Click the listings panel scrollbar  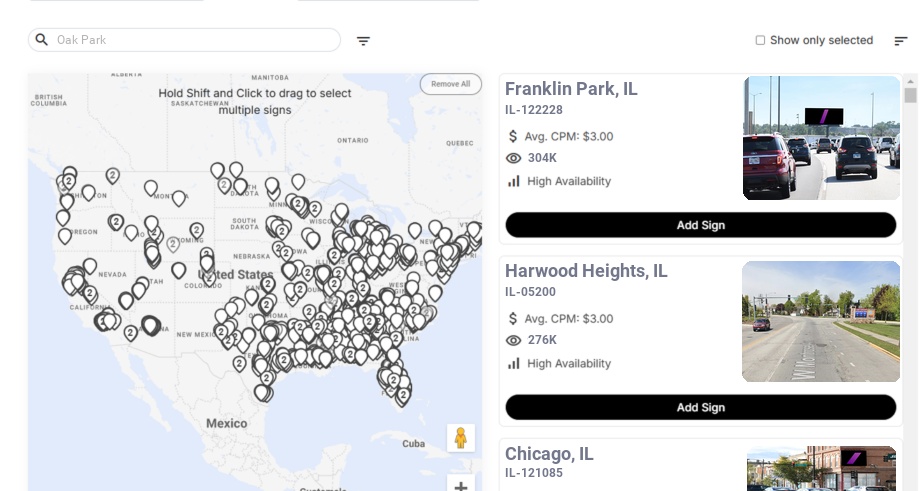[910, 96]
